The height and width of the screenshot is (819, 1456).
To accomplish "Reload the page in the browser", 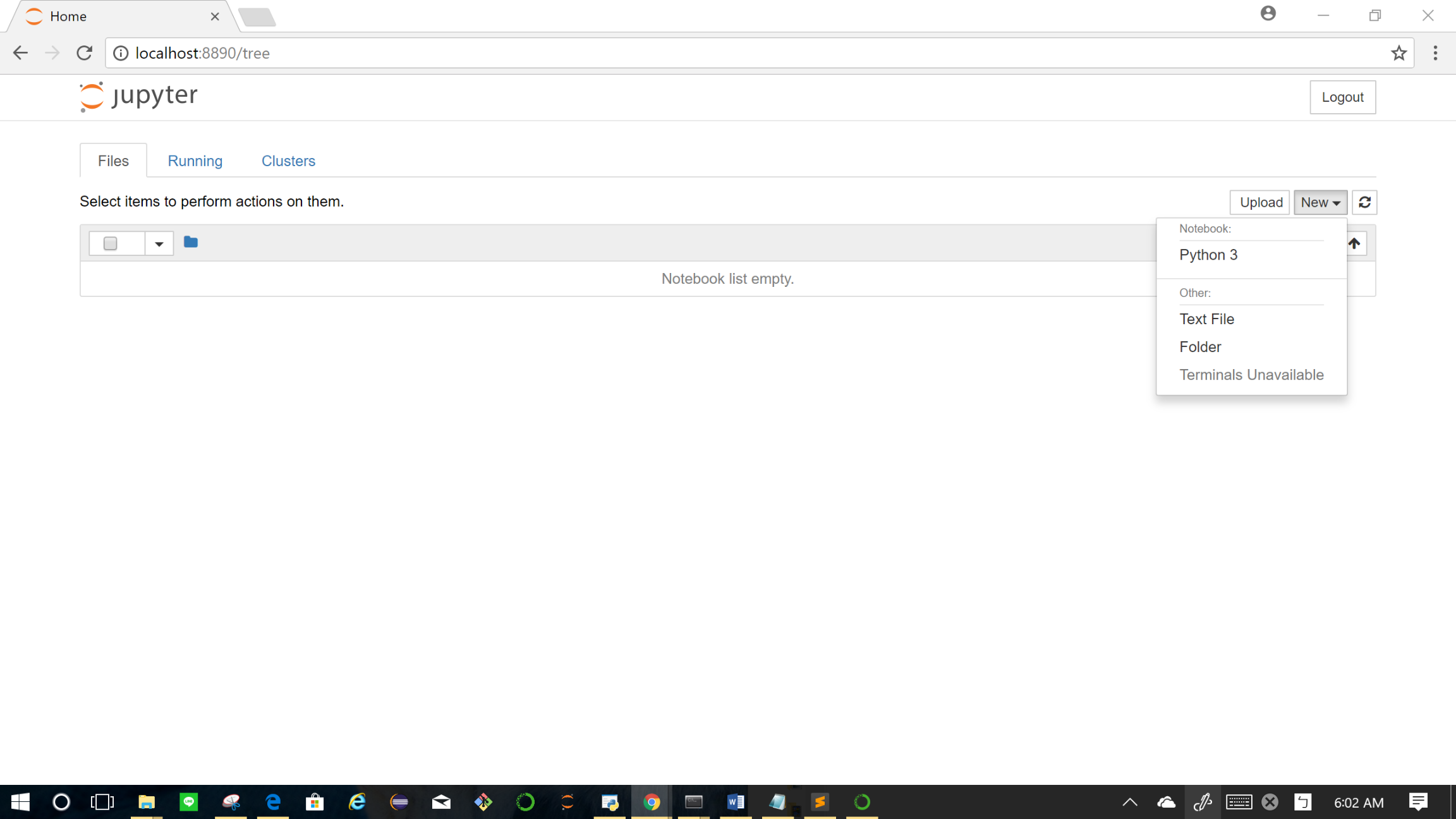I will 83,52.
